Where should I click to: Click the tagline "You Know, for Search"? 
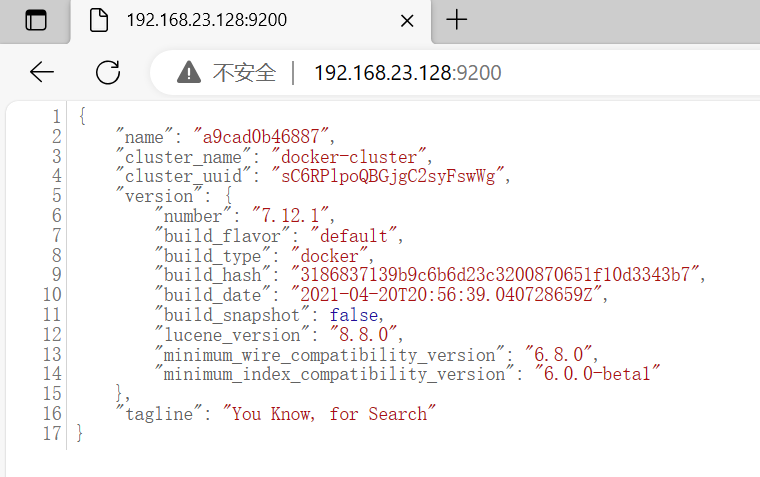coord(330,413)
